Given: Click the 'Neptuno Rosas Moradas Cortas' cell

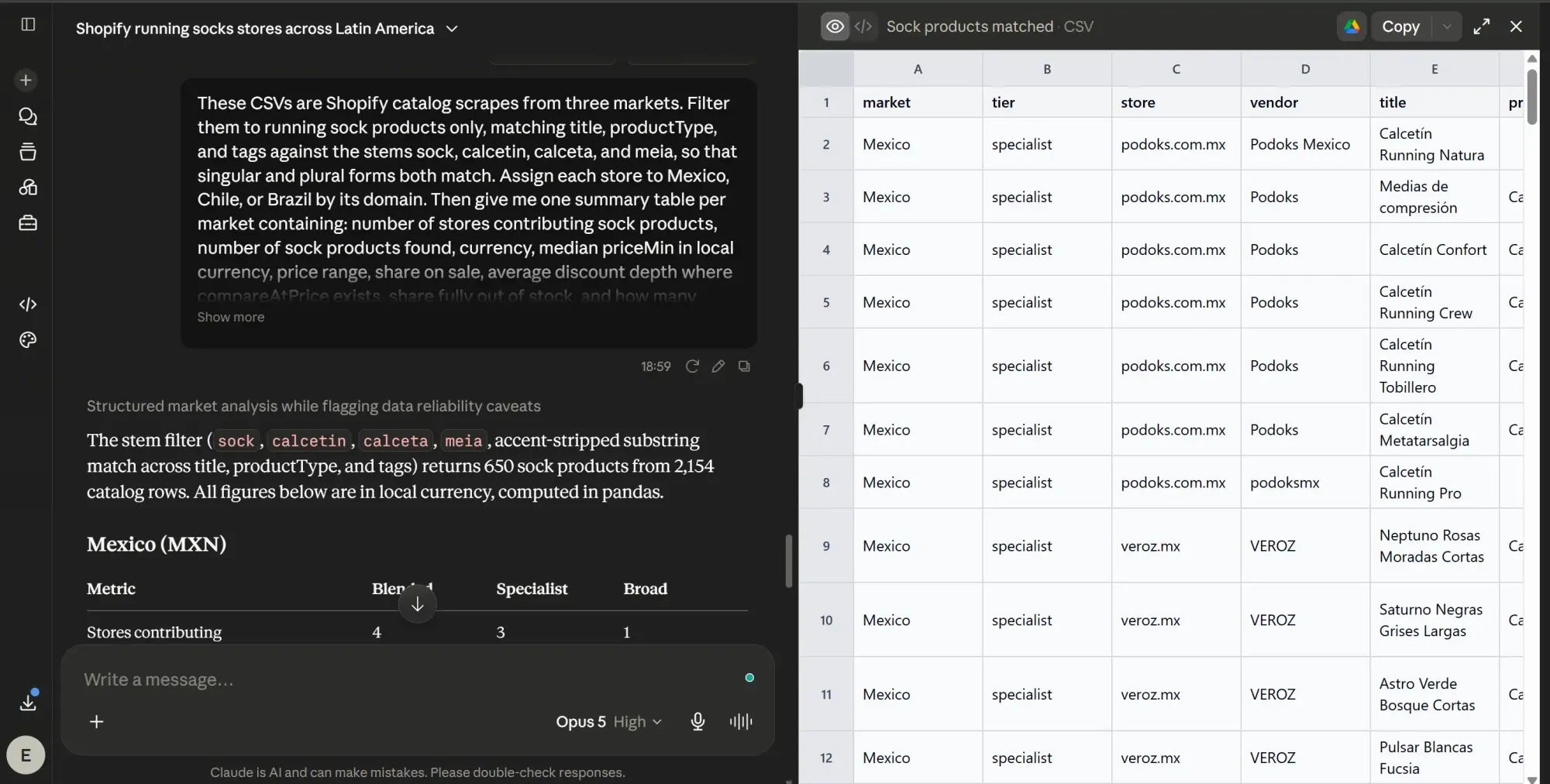Looking at the screenshot, I should tap(1435, 546).
